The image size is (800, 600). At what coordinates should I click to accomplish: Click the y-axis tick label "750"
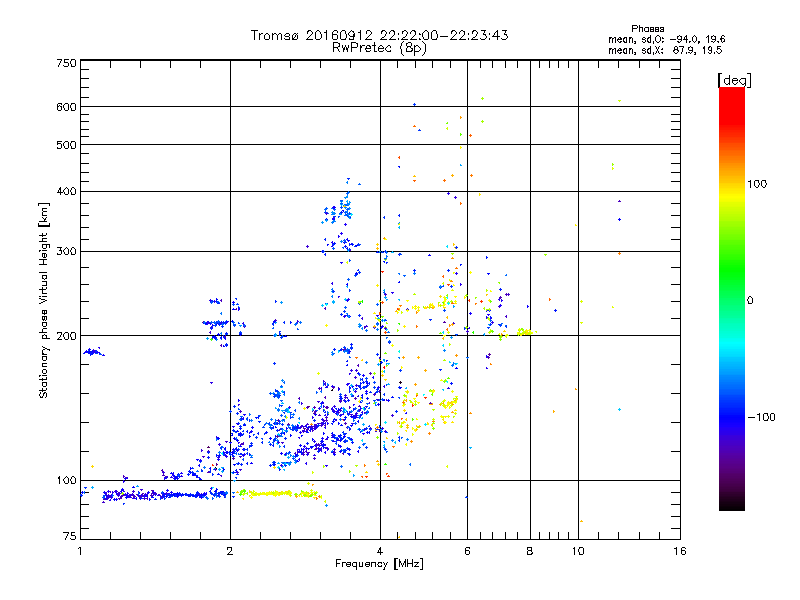(x=66, y=63)
